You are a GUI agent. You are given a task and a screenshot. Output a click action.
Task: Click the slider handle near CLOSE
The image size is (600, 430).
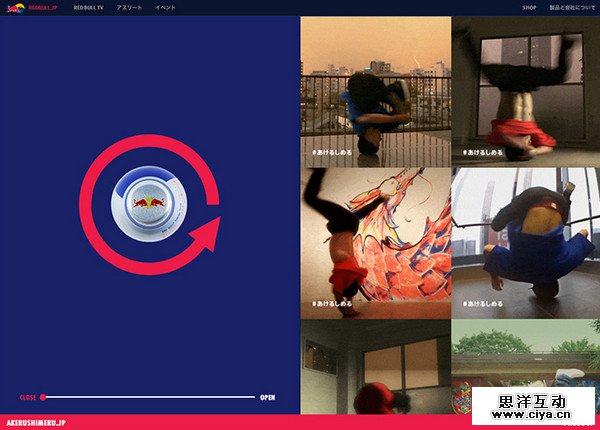pos(43,397)
